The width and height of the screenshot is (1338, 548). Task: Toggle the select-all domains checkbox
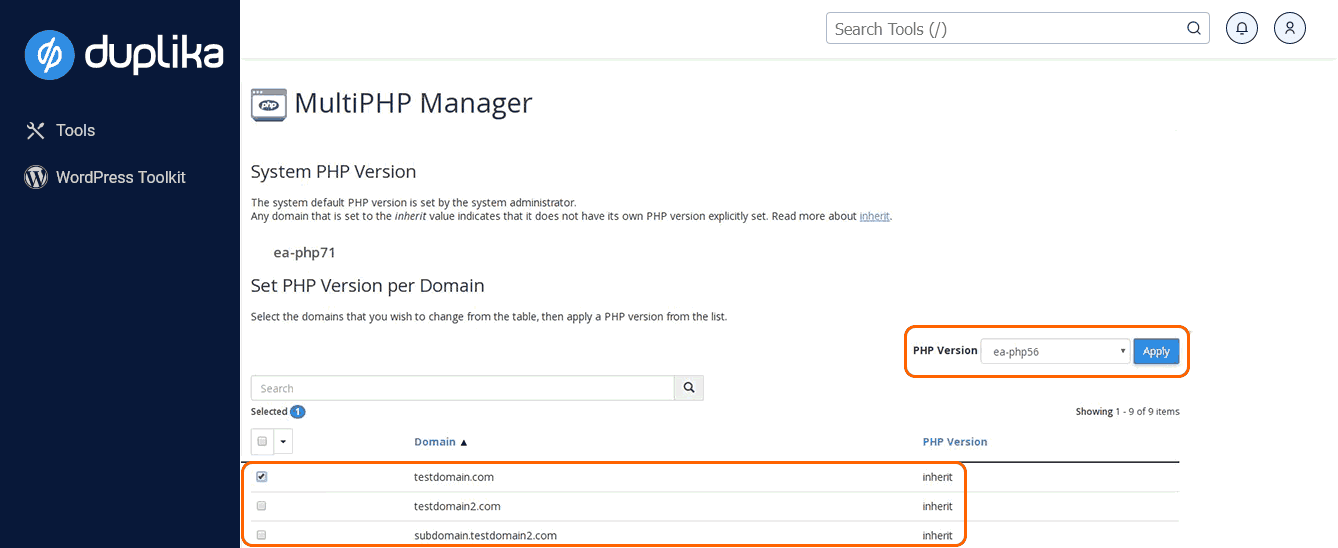(x=262, y=441)
